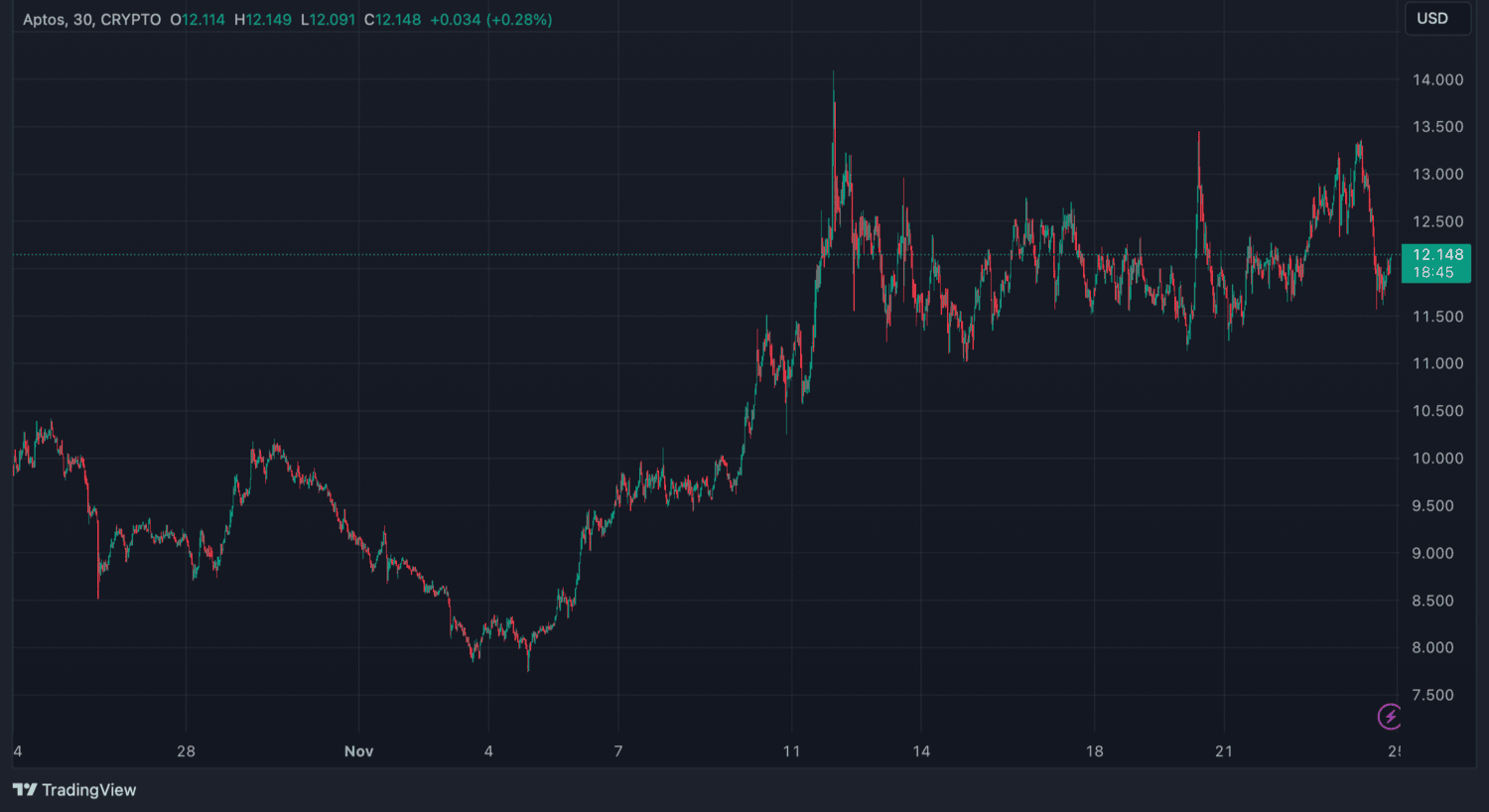The height and width of the screenshot is (812, 1489).
Task: Click the 13.000 price axis label
Action: point(1436,175)
